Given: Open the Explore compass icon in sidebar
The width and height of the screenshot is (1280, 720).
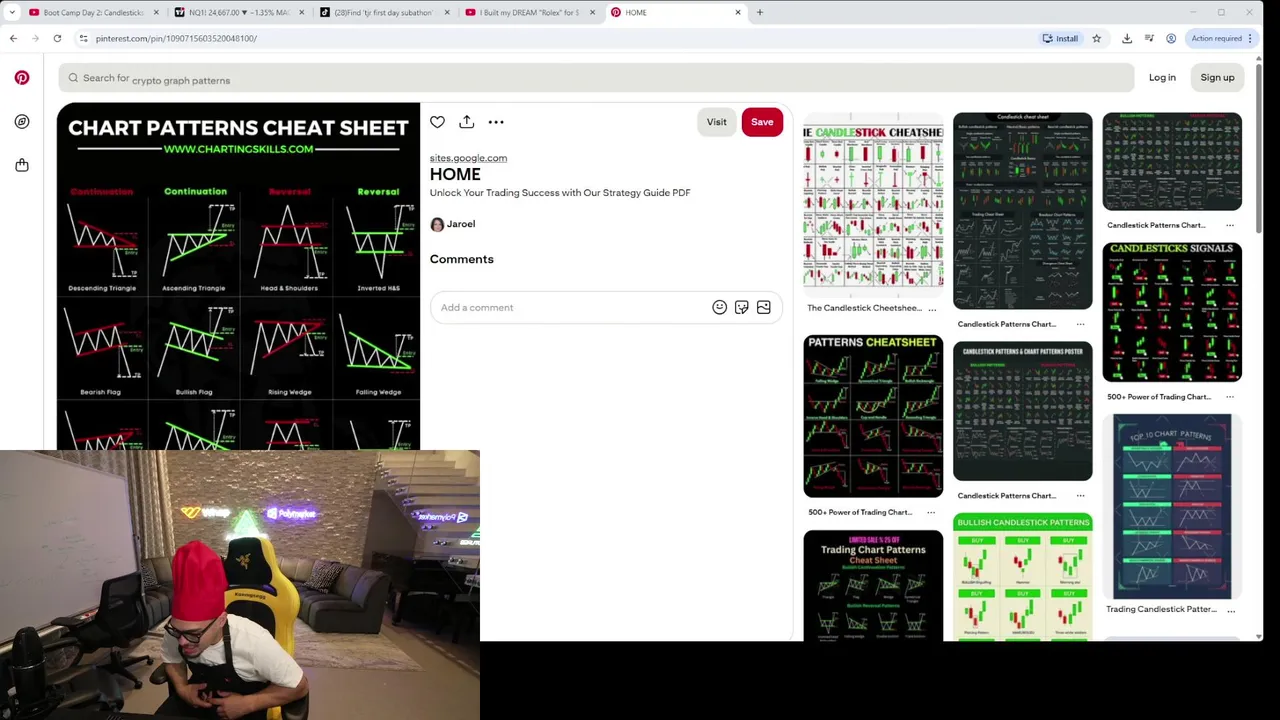Looking at the screenshot, I should click(22, 121).
